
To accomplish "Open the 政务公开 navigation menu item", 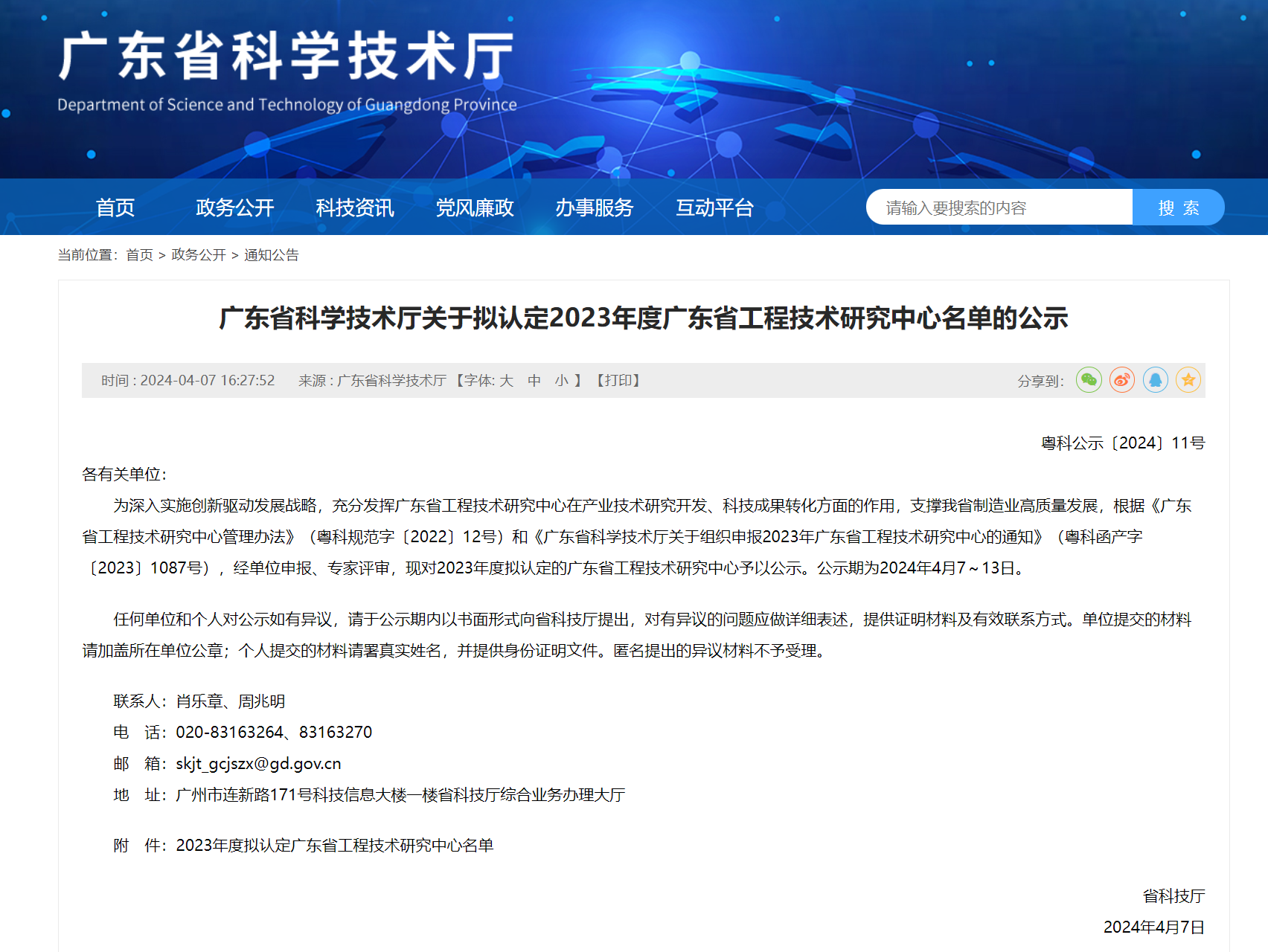I will coord(235,208).
